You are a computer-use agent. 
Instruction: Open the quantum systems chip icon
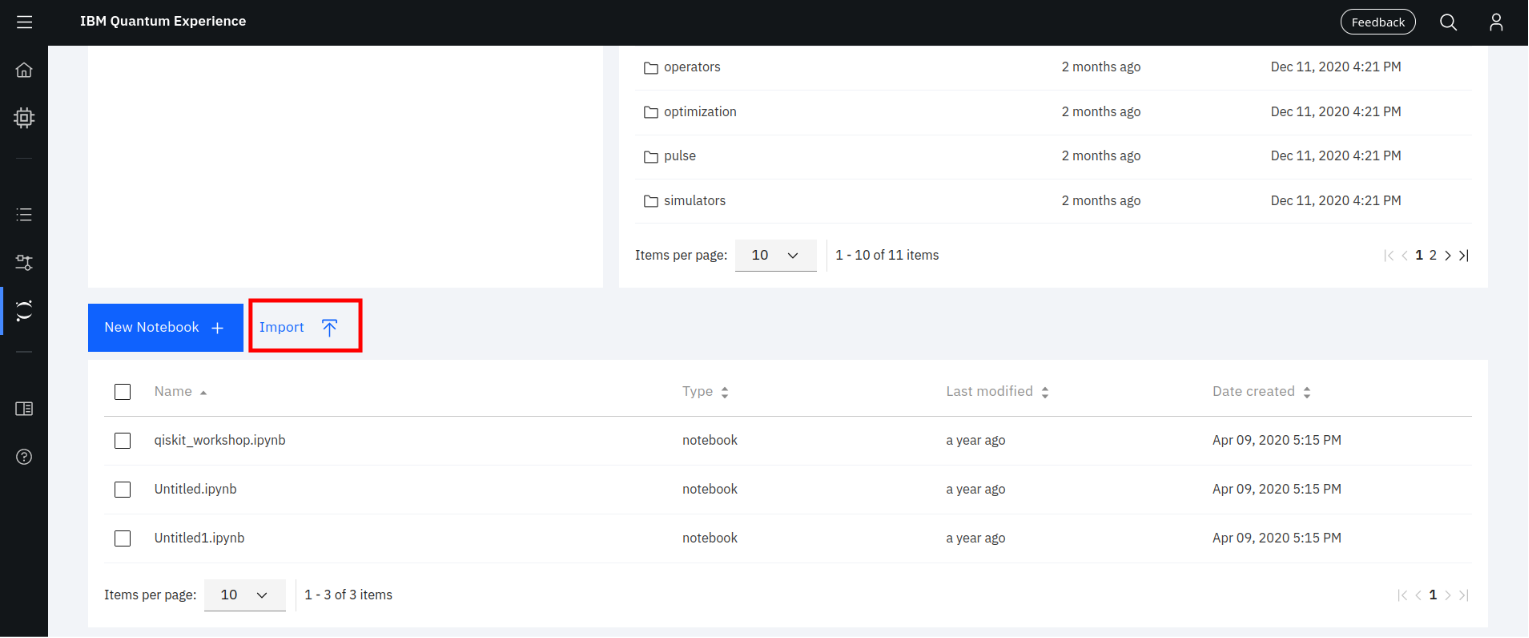(x=24, y=118)
